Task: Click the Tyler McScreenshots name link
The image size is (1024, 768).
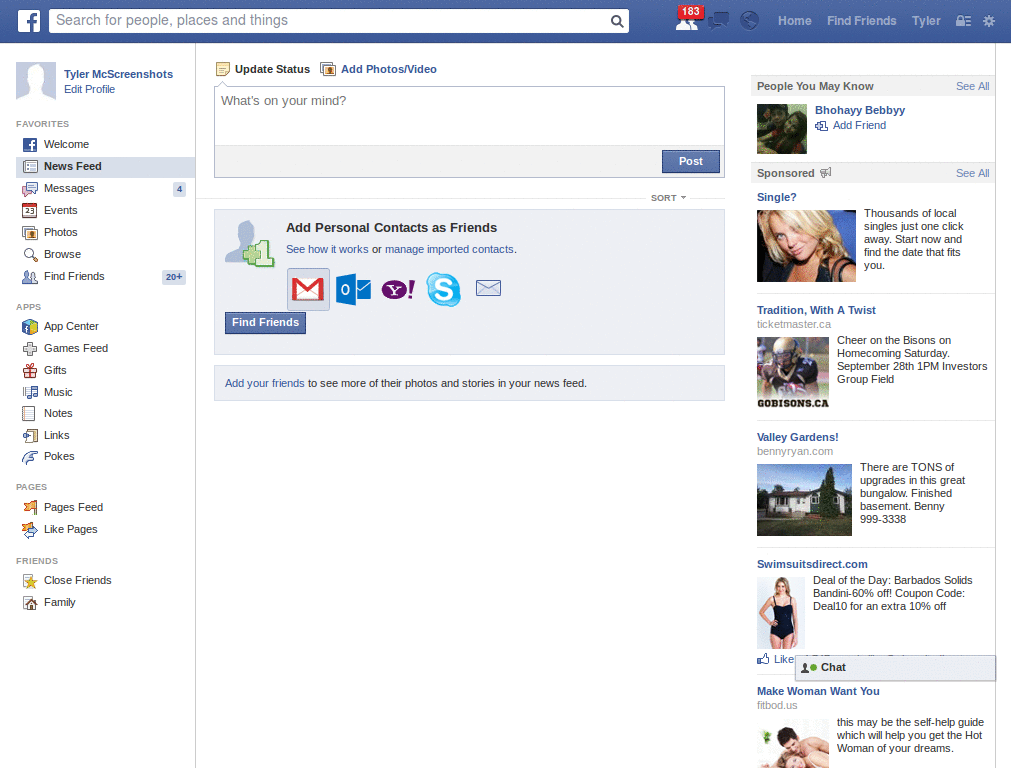Action: pyautogui.click(x=118, y=74)
